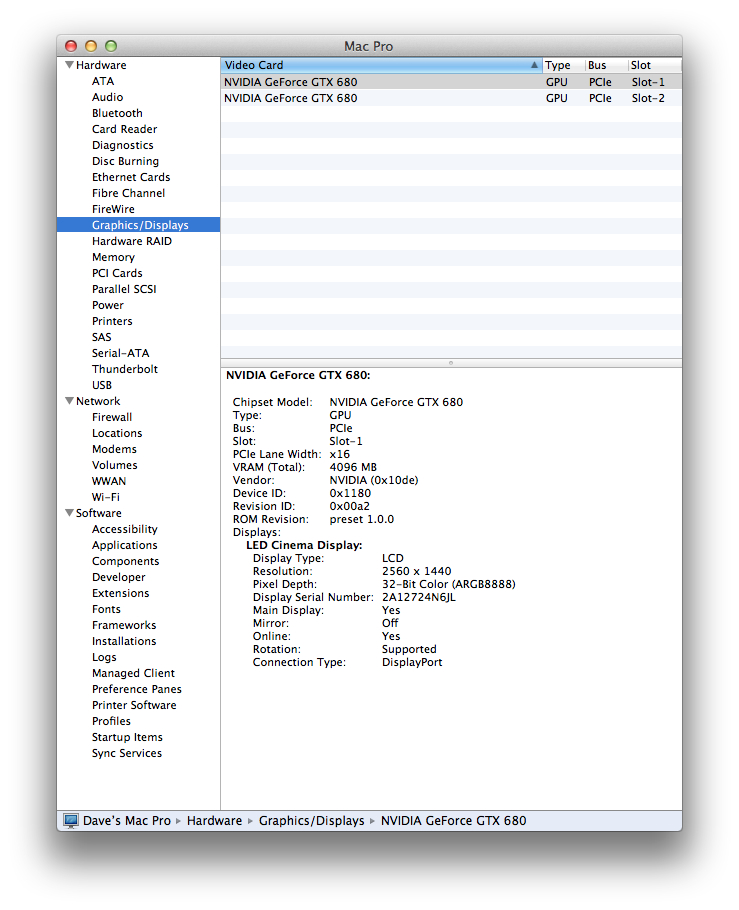Select Wi-Fi in the sidebar
Screen dimensions: 739x910
pos(106,497)
